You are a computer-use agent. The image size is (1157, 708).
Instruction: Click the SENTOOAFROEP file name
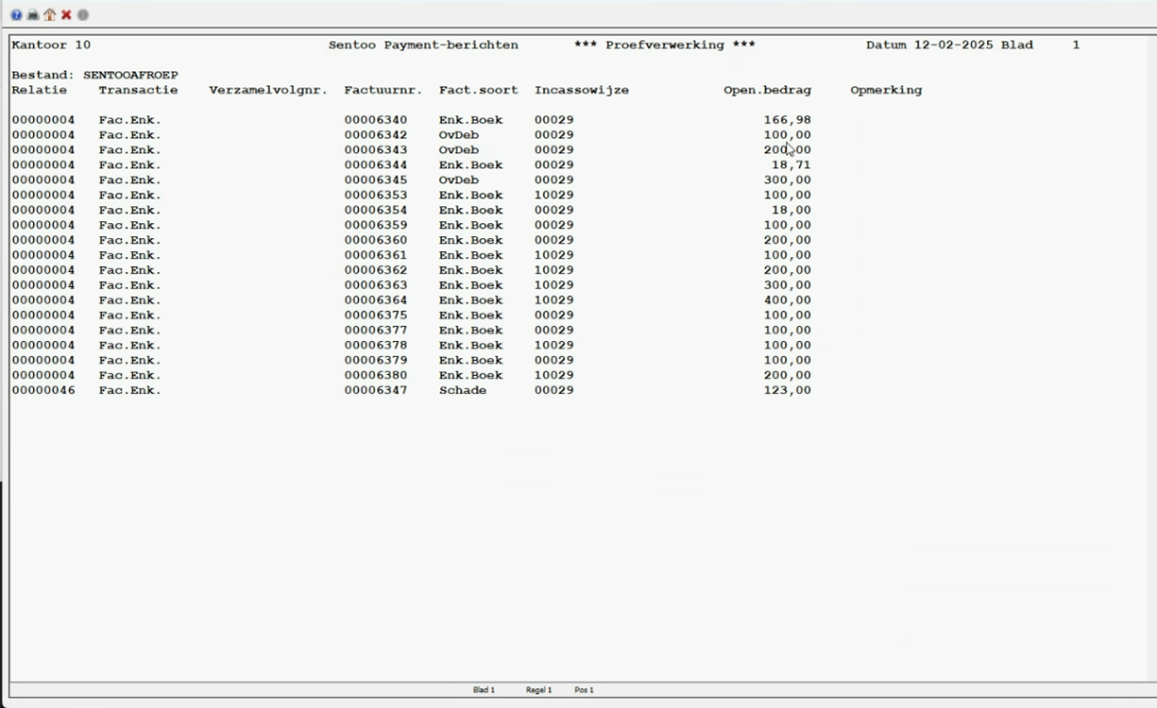coord(130,75)
